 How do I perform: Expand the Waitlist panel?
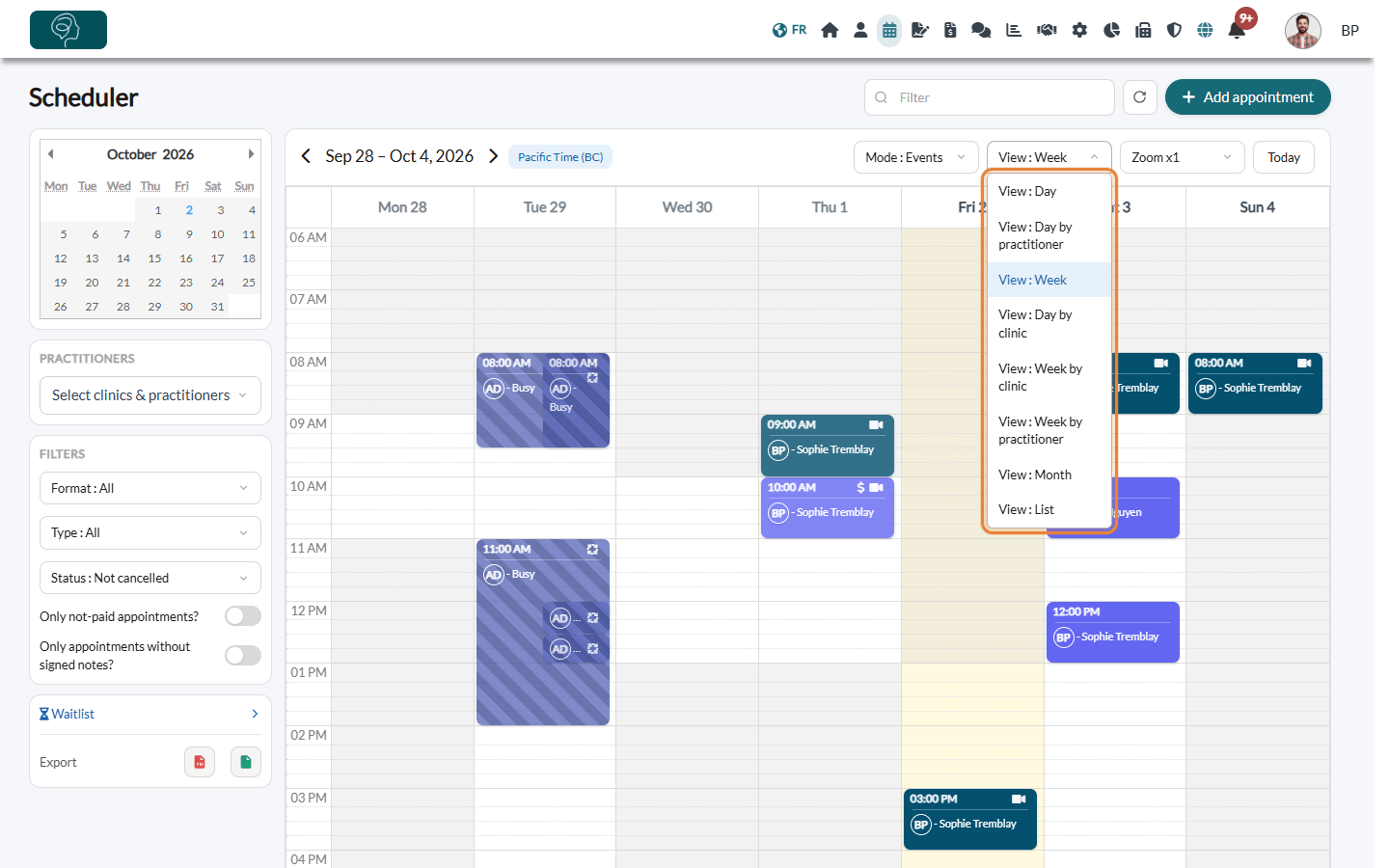point(150,714)
